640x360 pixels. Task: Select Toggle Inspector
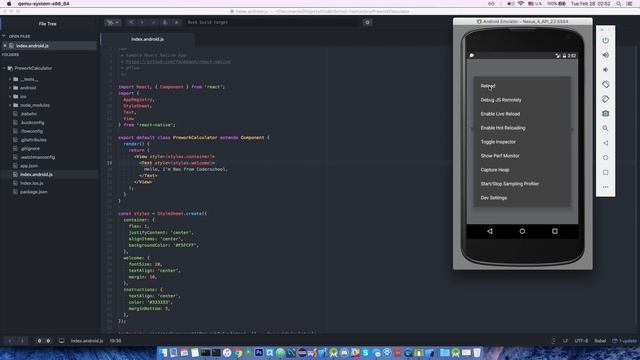tap(522, 142)
